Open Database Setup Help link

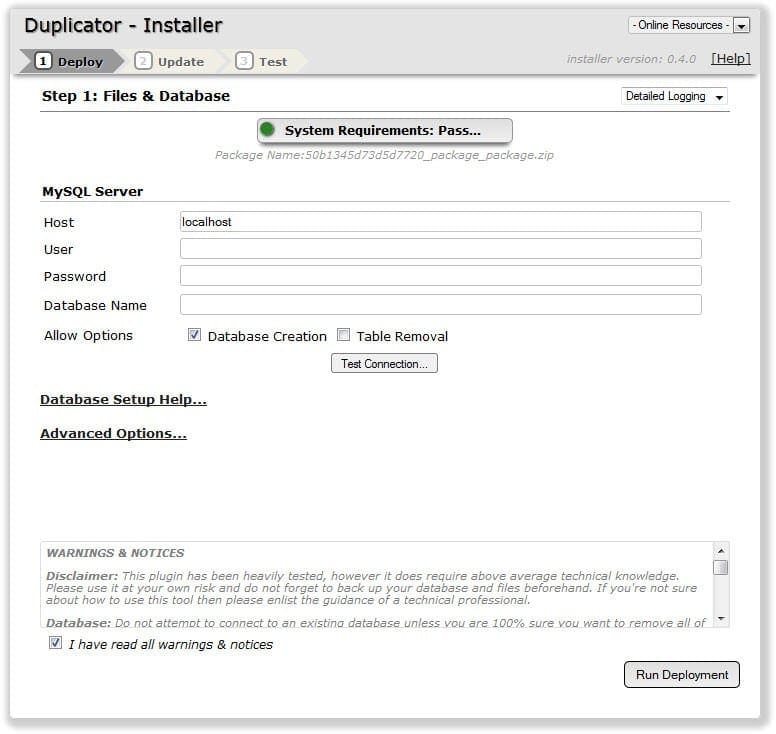[x=123, y=399]
